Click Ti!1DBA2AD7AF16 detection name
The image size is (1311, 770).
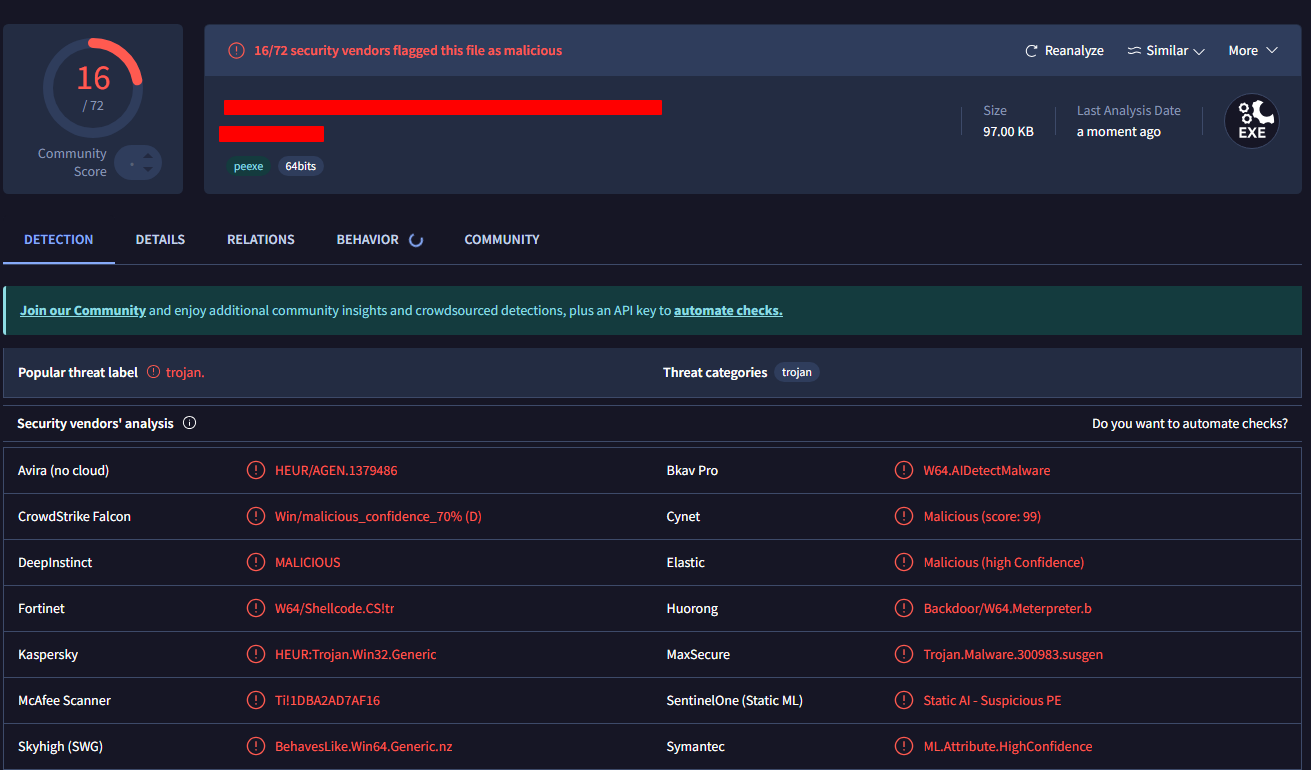327,700
